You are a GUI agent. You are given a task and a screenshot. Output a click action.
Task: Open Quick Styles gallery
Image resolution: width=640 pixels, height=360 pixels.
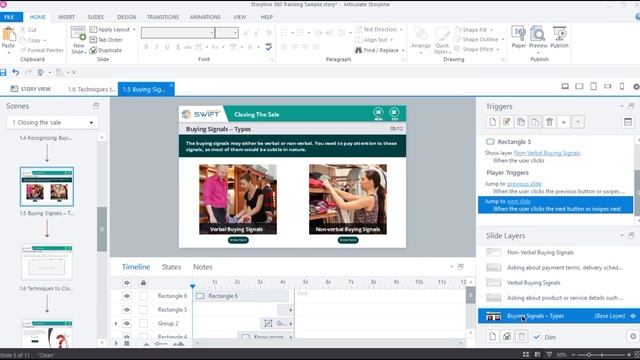coord(442,40)
